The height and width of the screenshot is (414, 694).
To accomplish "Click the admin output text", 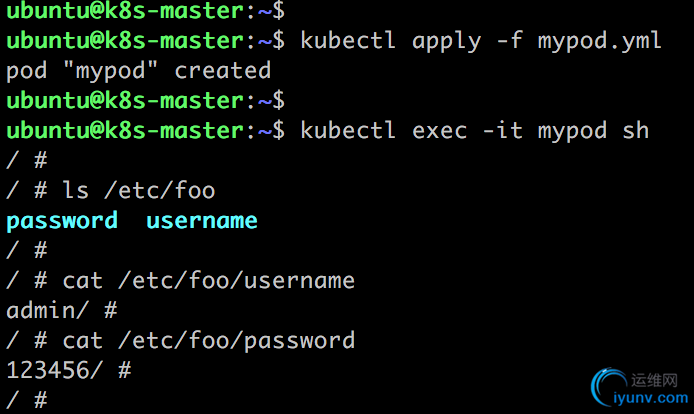I will pyautogui.click(x=41, y=310).
